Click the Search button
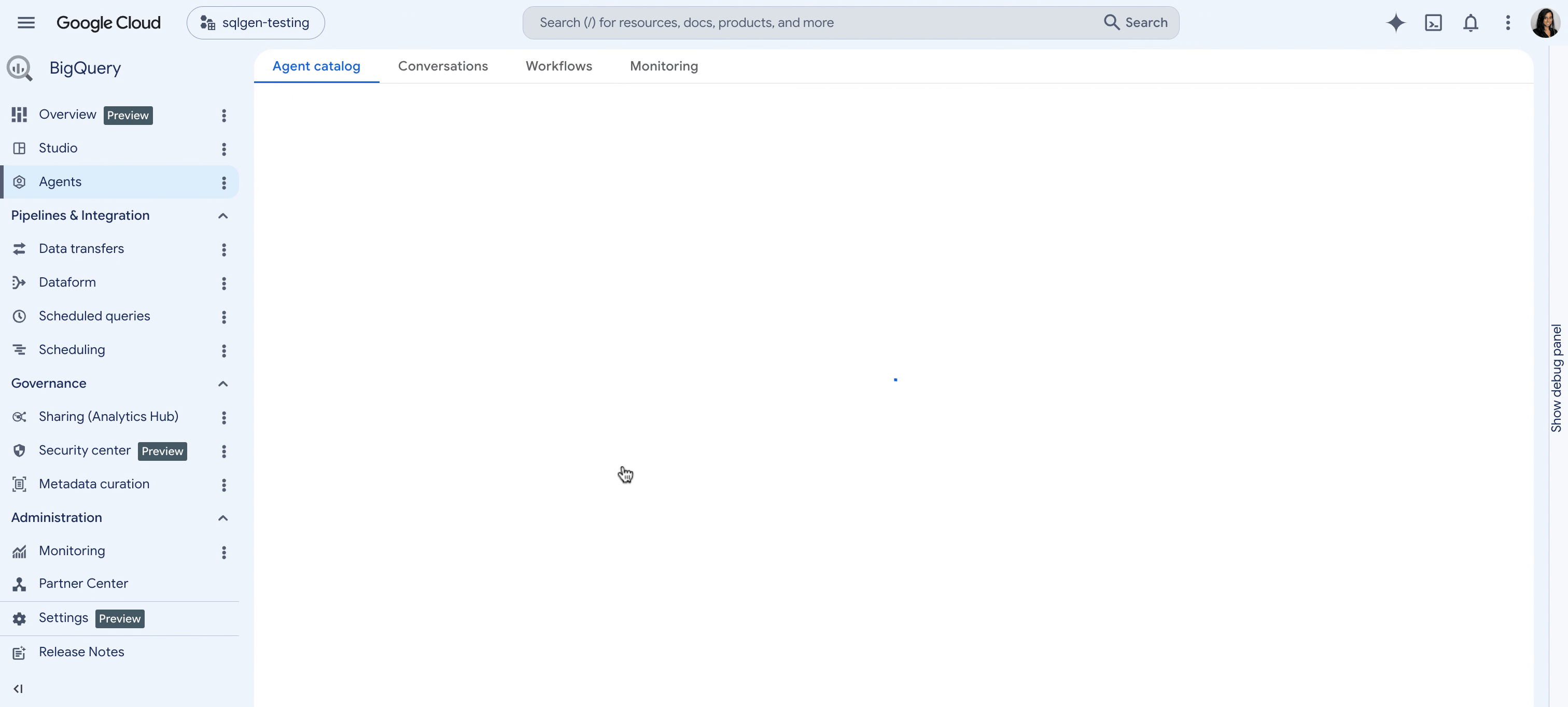Viewport: 1568px width, 707px height. 1136,22
